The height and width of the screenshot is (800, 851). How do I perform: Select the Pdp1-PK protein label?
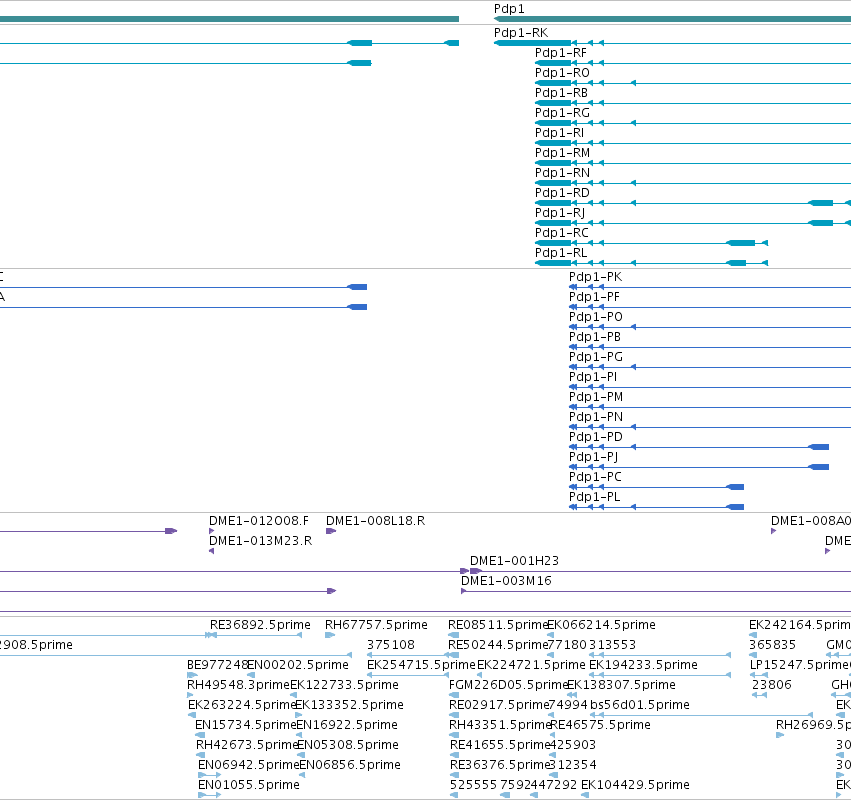tap(595, 277)
